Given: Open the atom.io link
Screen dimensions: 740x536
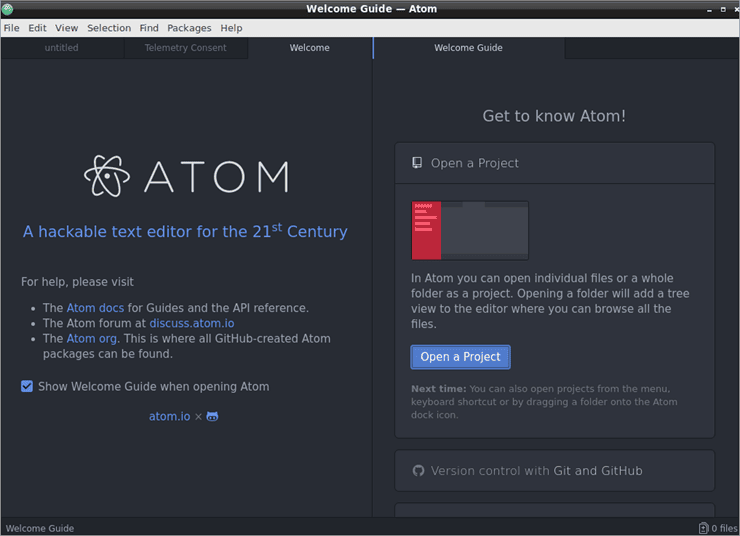Looking at the screenshot, I should [169, 416].
